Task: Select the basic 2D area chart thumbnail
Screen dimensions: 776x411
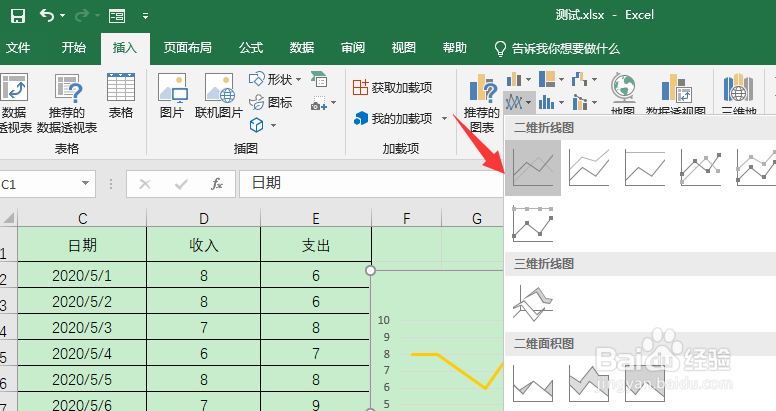Action: pos(533,383)
